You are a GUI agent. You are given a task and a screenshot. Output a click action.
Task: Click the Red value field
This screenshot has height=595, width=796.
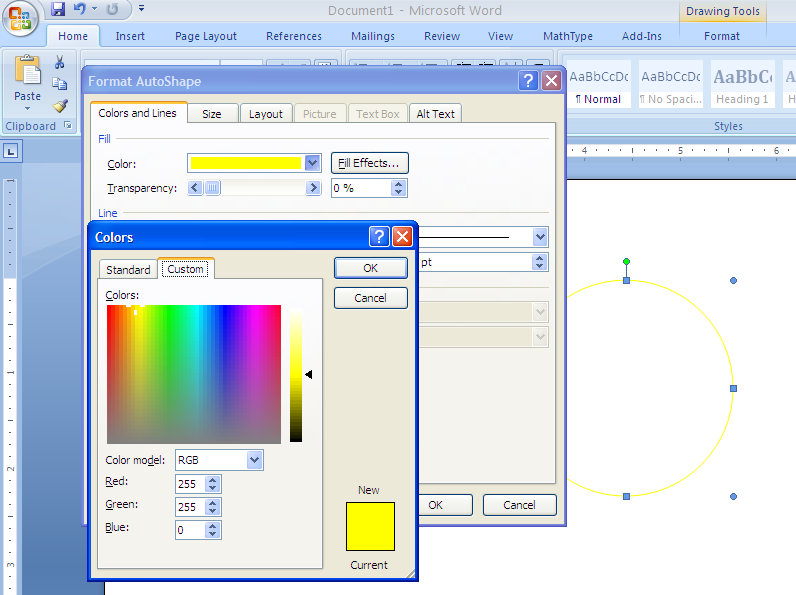[190, 484]
